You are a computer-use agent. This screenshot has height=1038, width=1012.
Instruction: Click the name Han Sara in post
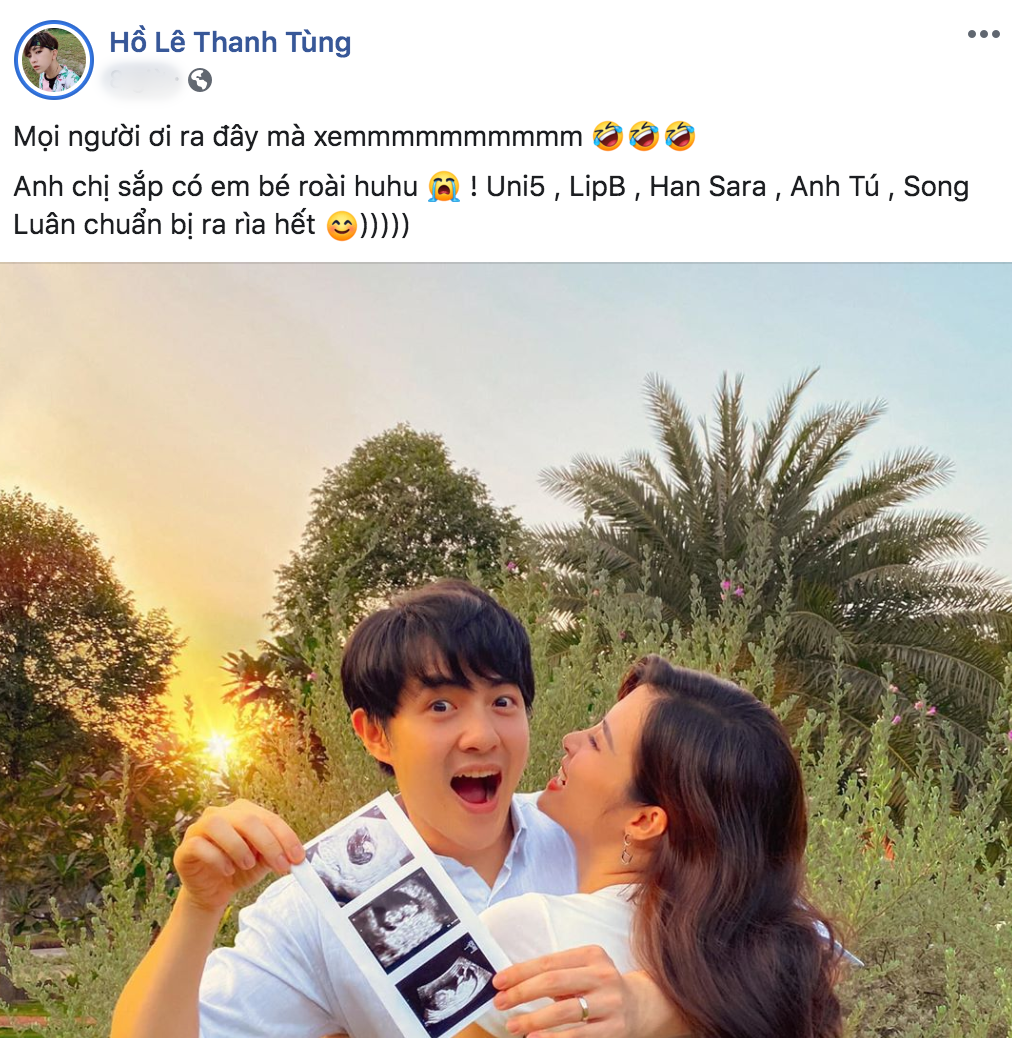click(x=708, y=187)
